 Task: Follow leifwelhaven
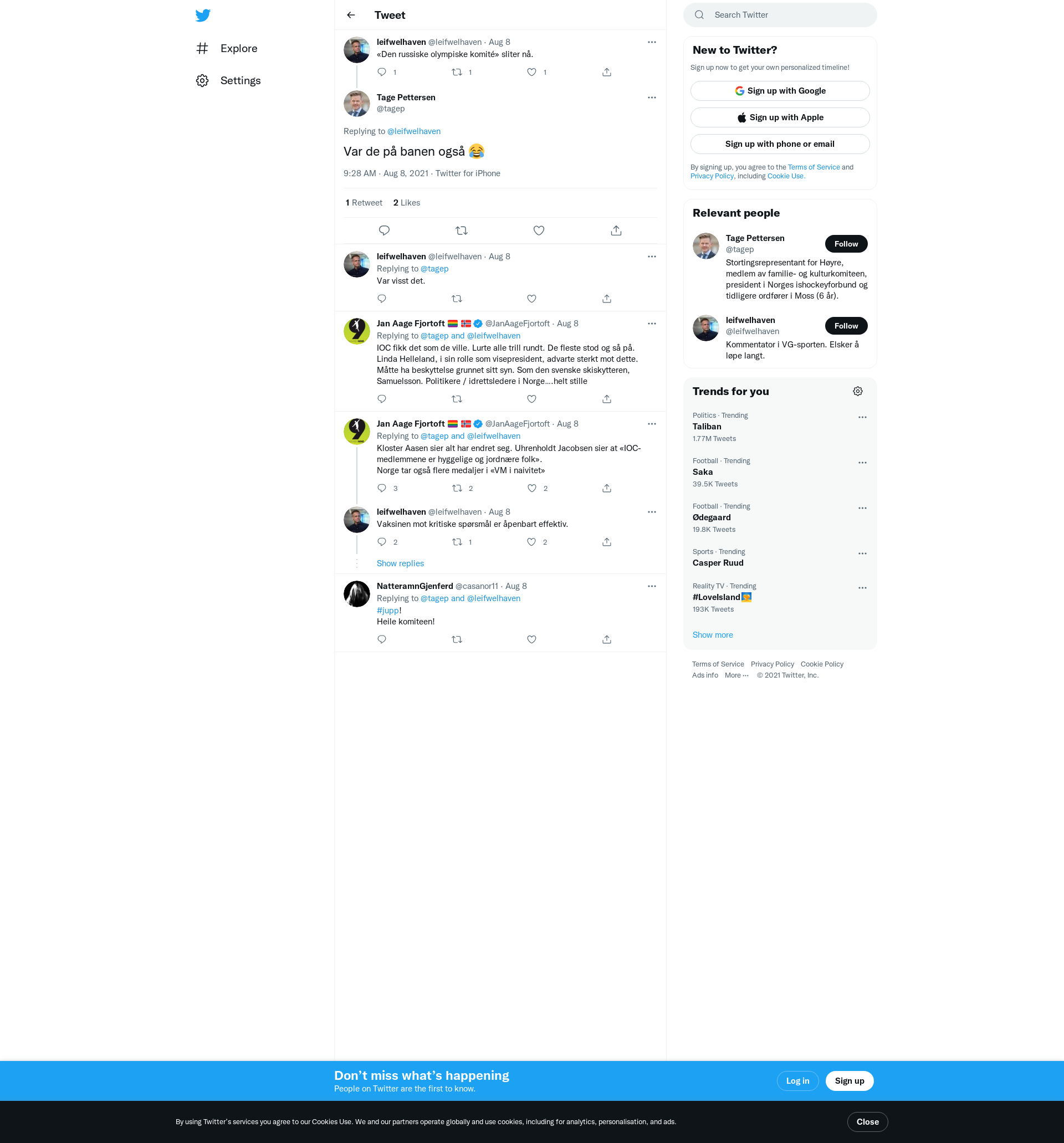[846, 326]
